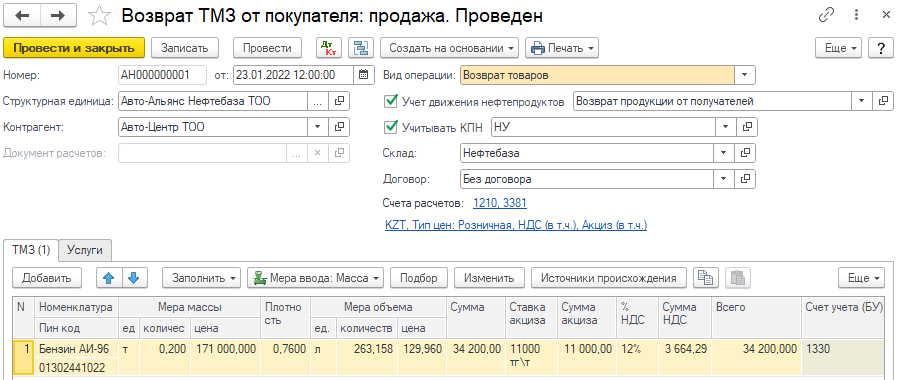Open Возврат продукции от получателей record icon
The image size is (898, 380).
(x=883, y=101)
